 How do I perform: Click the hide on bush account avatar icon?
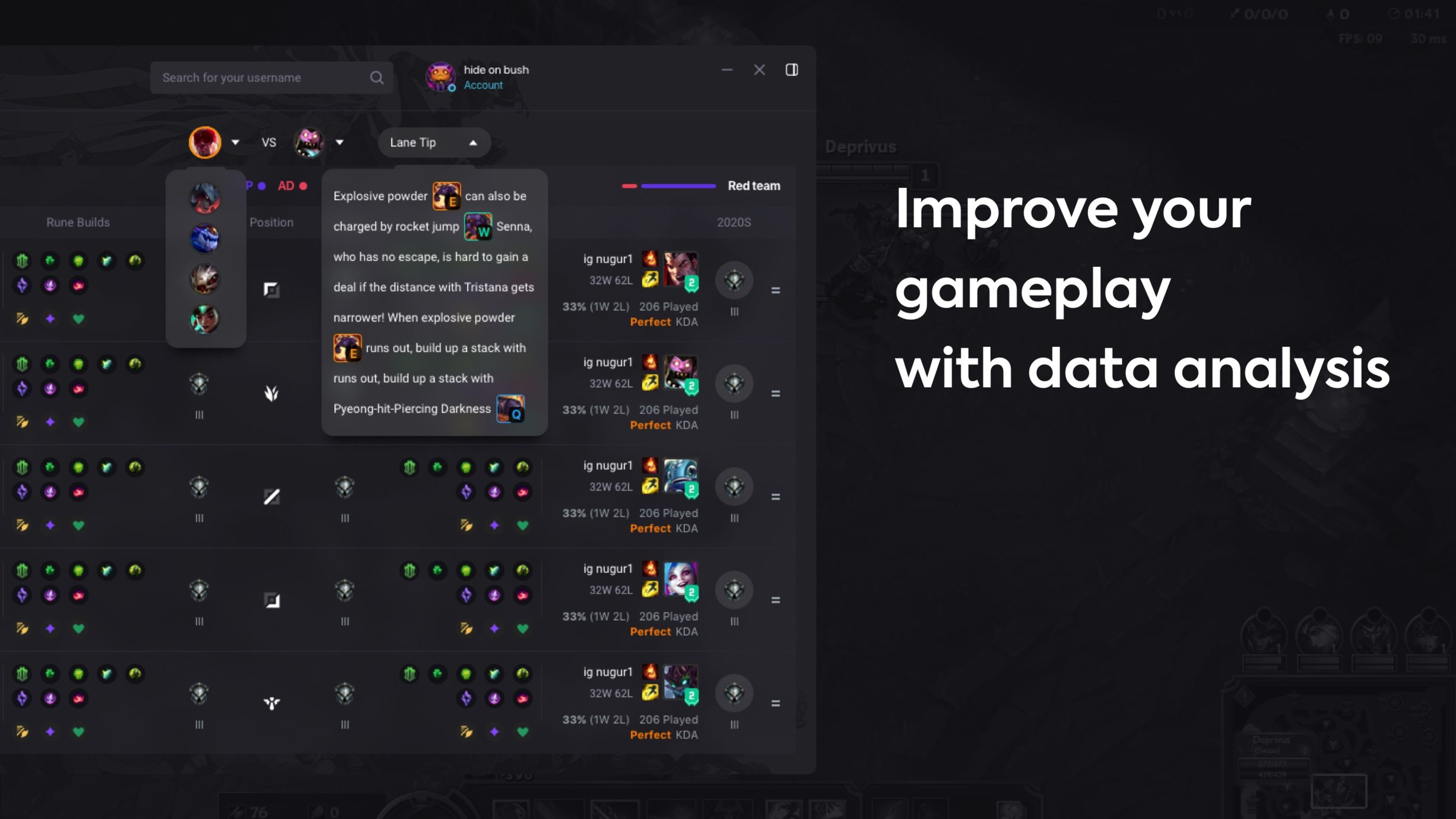coord(438,76)
